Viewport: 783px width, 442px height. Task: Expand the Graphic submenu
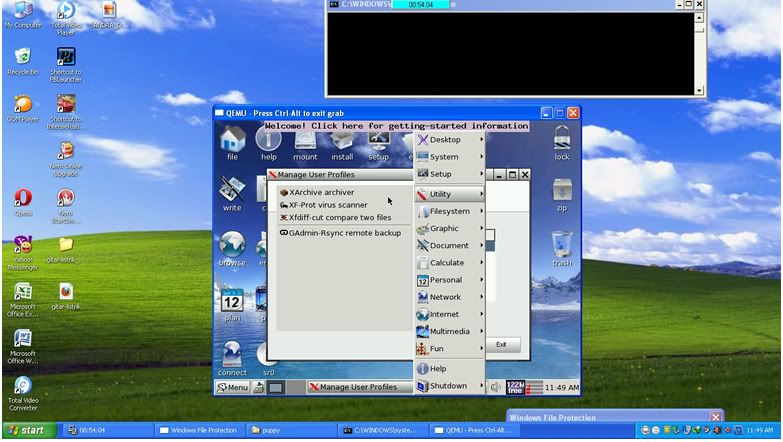(x=450, y=228)
